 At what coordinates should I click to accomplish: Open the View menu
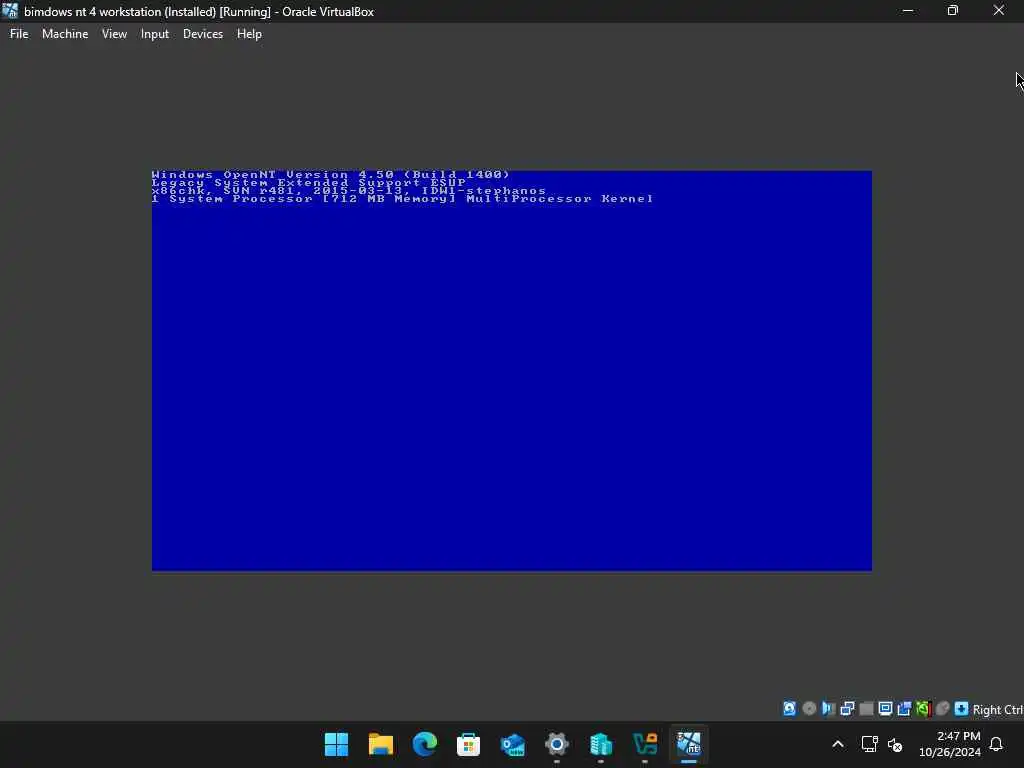(114, 34)
